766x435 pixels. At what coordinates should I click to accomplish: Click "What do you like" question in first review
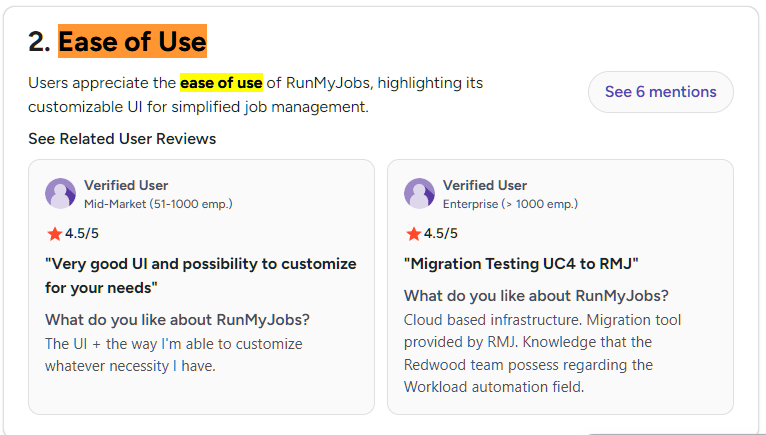(x=177, y=320)
